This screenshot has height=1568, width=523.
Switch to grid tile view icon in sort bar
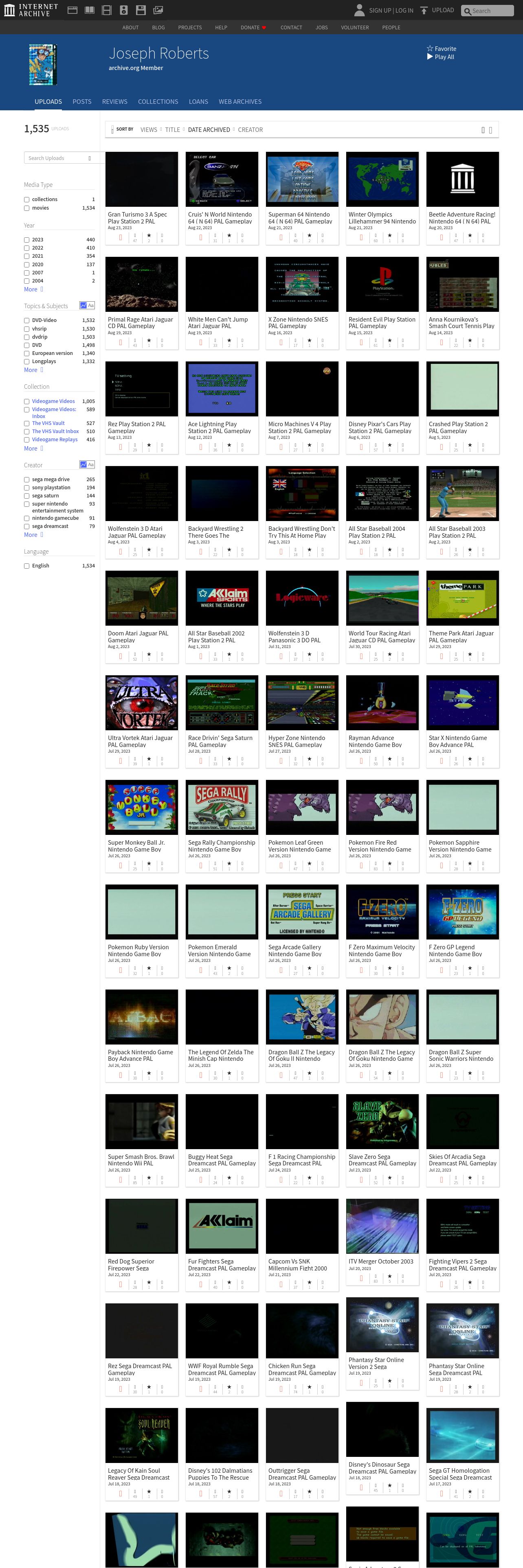point(483,130)
